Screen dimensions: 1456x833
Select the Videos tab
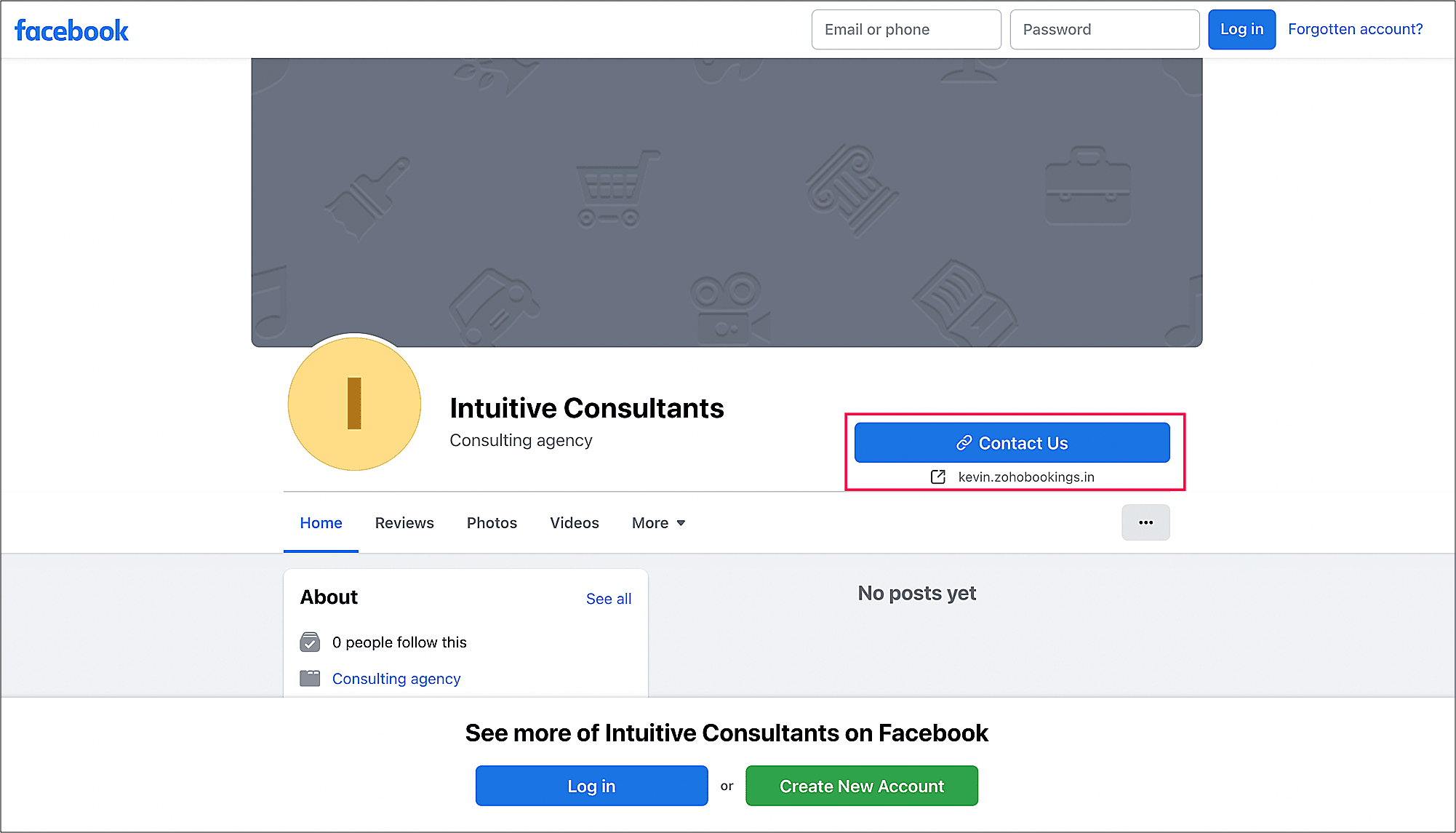tap(575, 522)
